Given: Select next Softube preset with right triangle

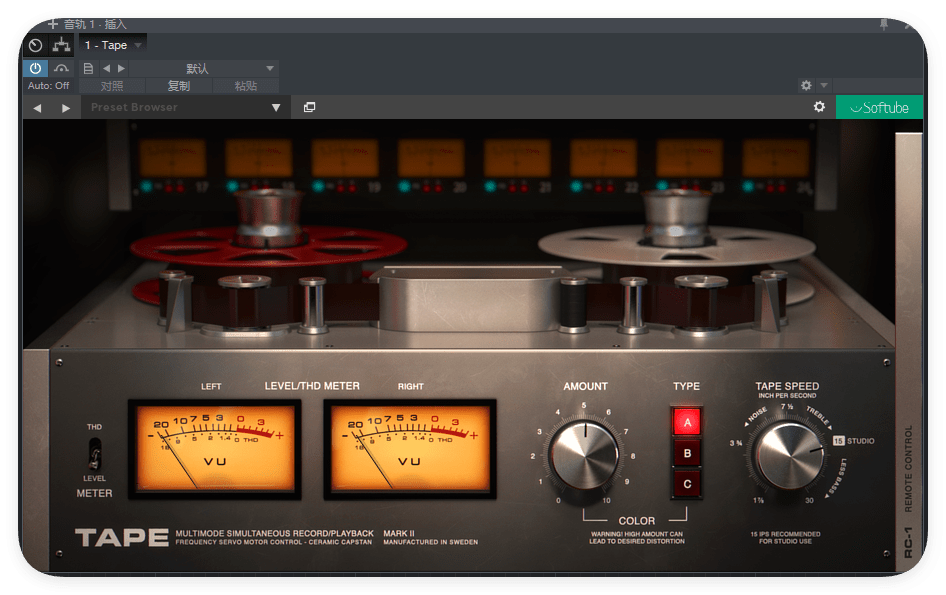Looking at the screenshot, I should tap(66, 107).
